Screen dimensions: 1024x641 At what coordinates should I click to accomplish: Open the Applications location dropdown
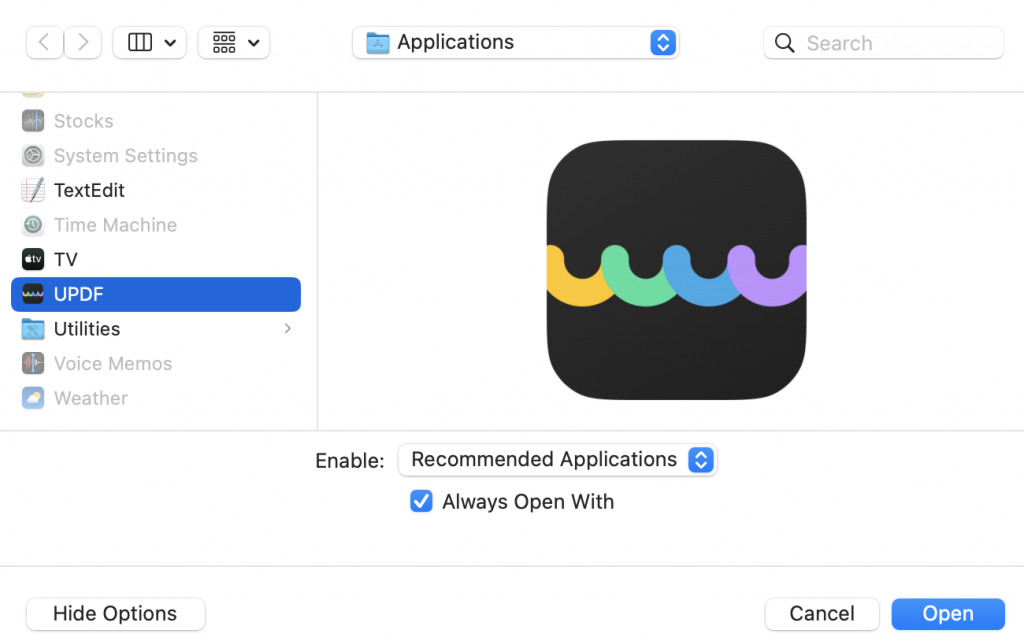[x=515, y=43]
